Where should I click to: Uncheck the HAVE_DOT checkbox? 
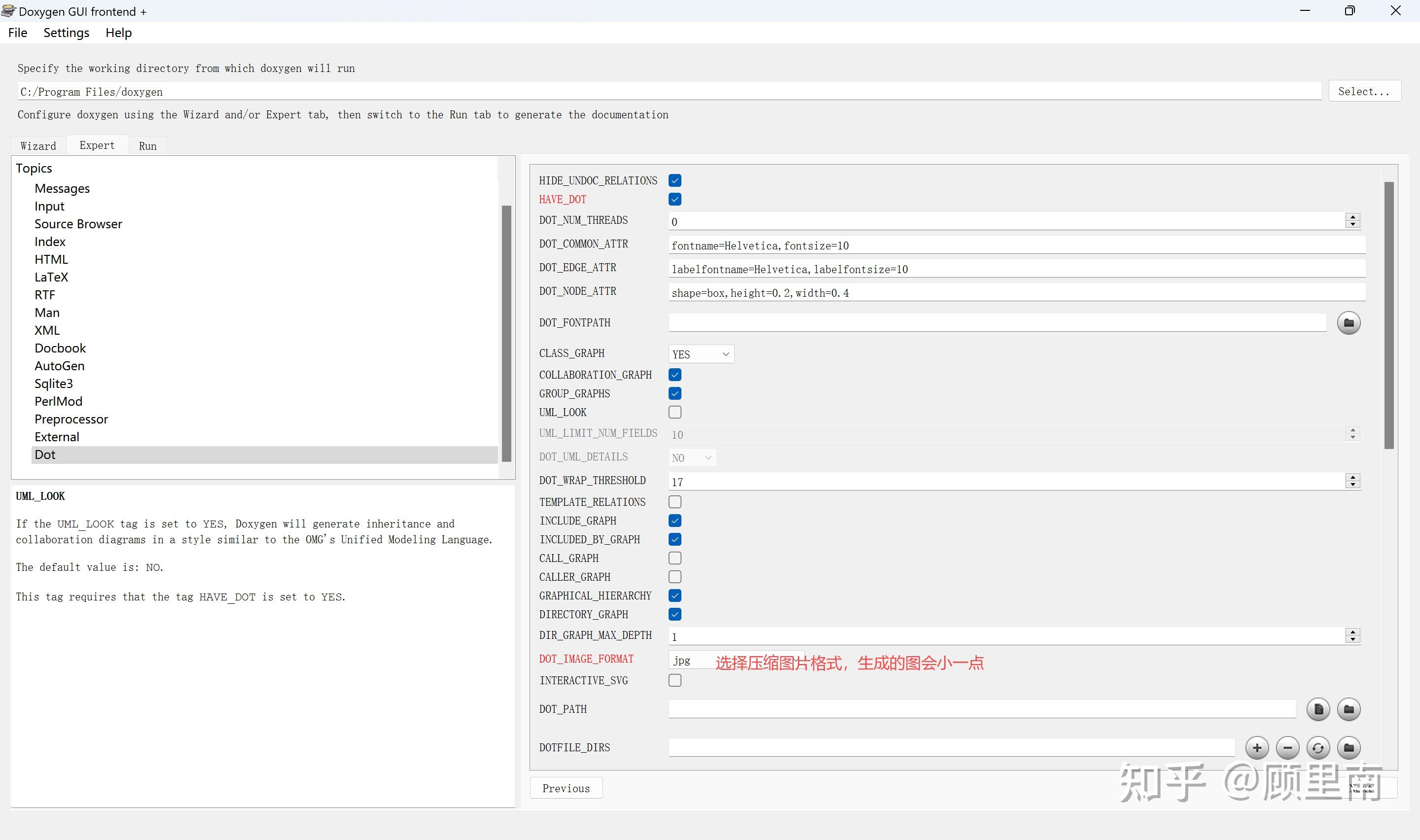[x=674, y=199]
